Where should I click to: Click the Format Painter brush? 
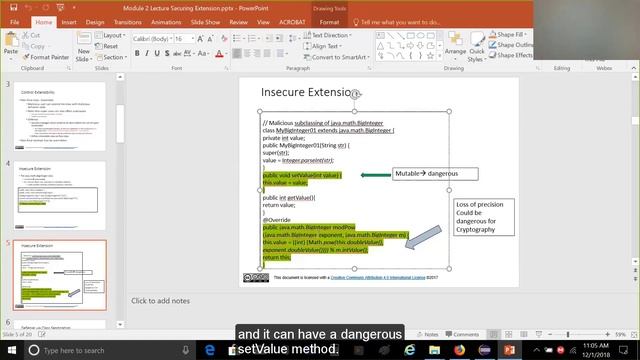coord(46,57)
